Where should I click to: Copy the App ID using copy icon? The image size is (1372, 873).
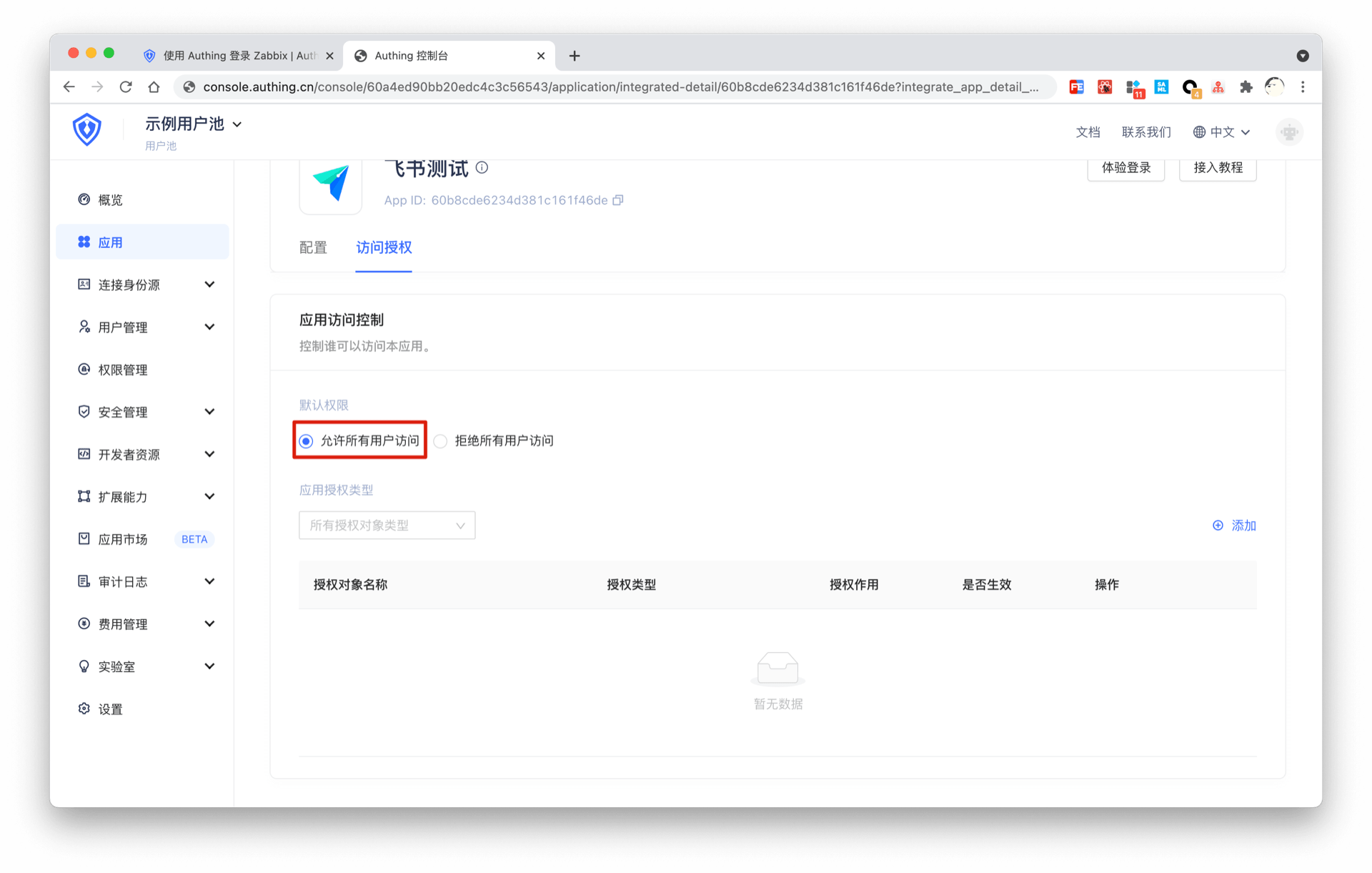[618, 200]
